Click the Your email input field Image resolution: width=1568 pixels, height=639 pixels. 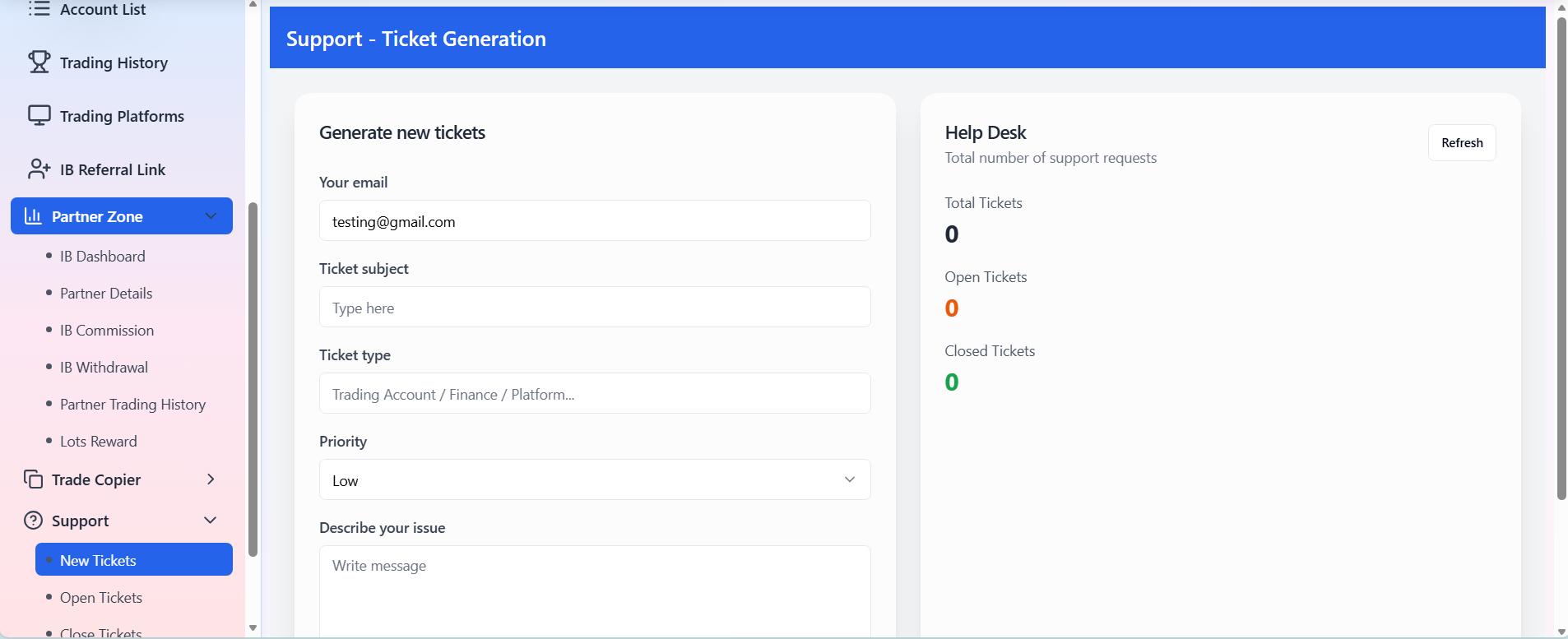[595, 220]
